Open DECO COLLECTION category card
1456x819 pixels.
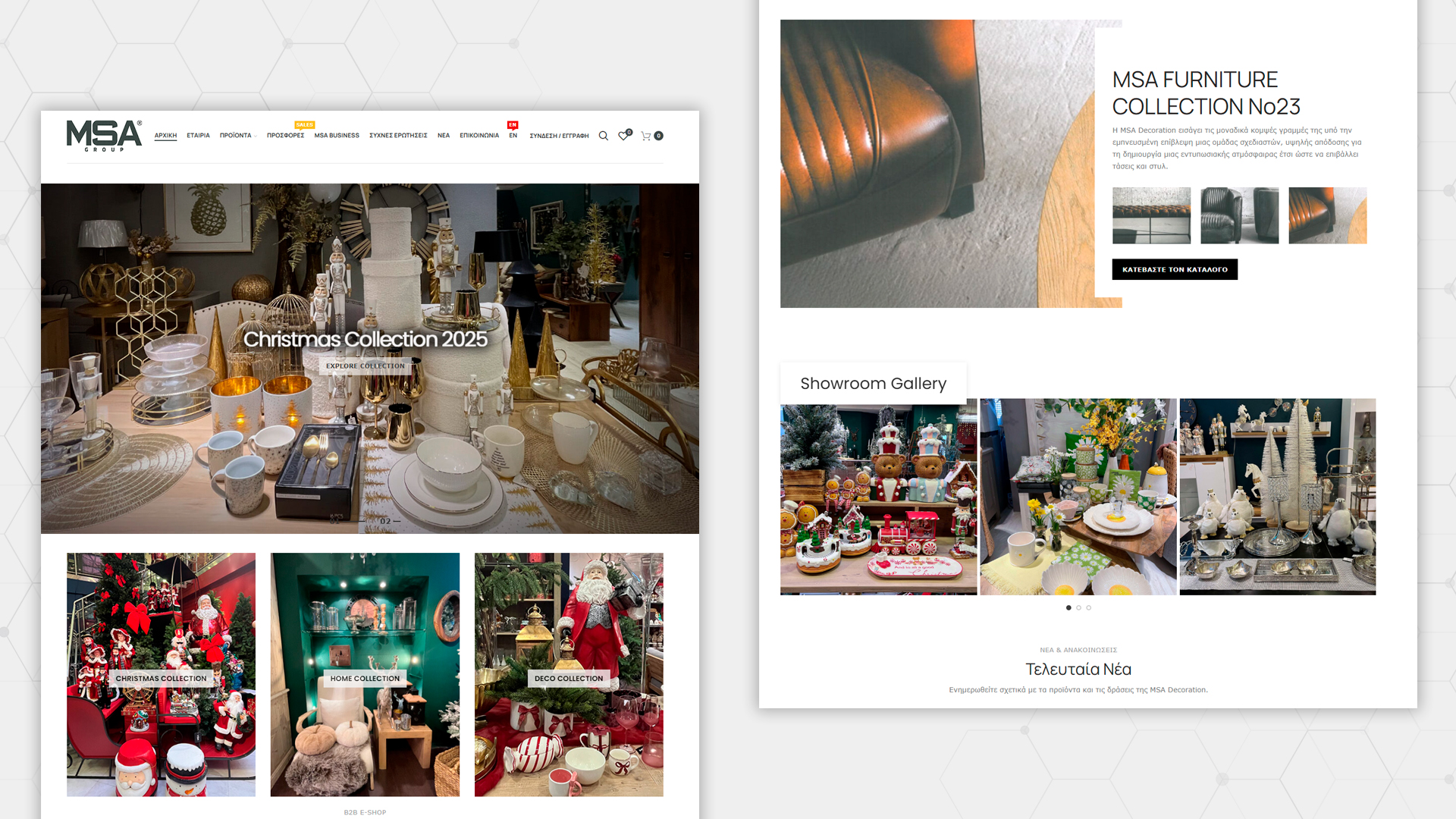(x=569, y=674)
